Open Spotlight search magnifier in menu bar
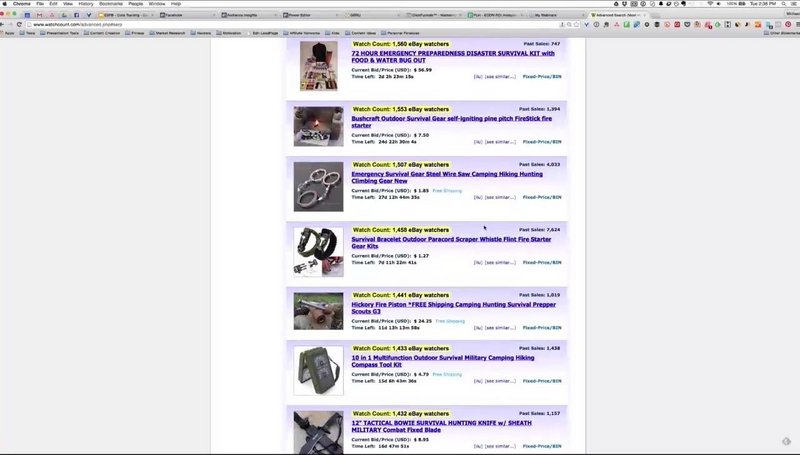This screenshot has width=800, height=455. tap(784, 4)
